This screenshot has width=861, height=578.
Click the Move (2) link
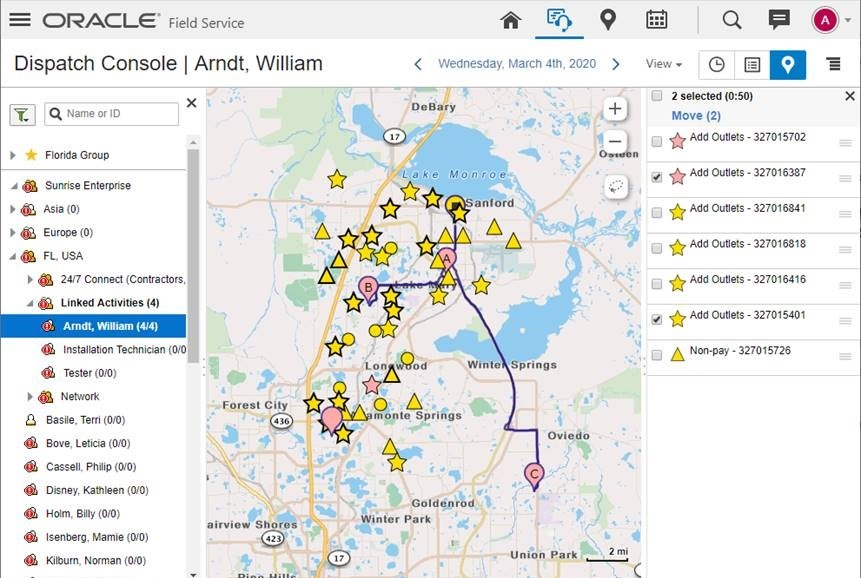696,116
